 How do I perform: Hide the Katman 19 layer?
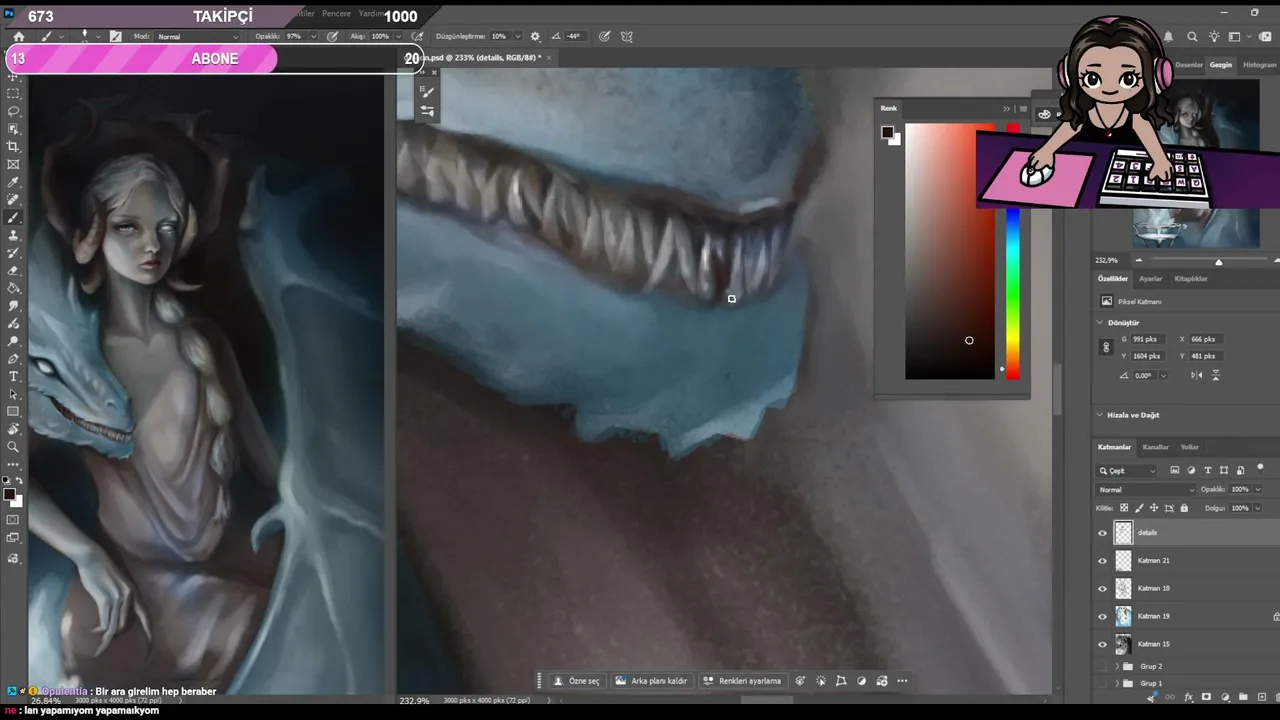(1103, 617)
